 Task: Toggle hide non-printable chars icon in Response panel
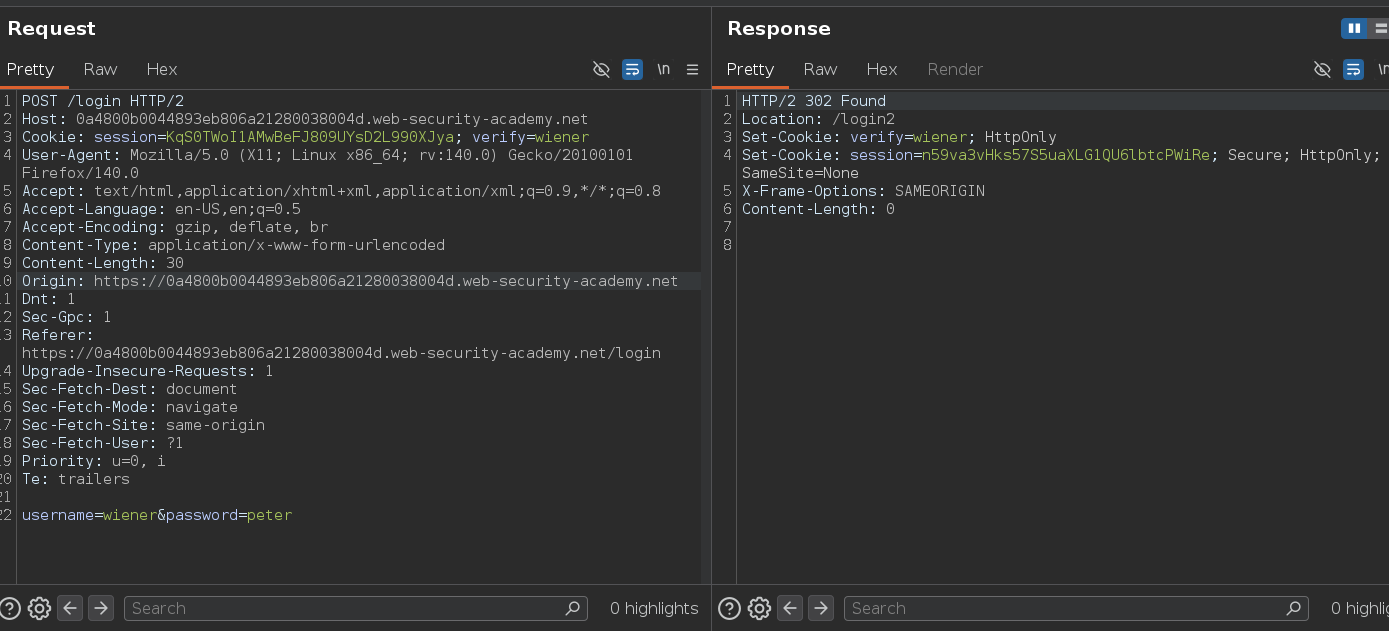pyautogui.click(x=1322, y=69)
